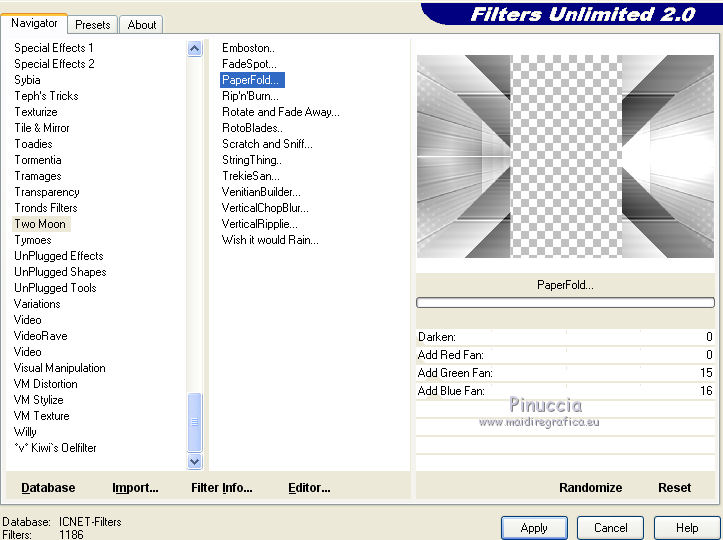Grab the category list scrollbar thumb

point(195,422)
